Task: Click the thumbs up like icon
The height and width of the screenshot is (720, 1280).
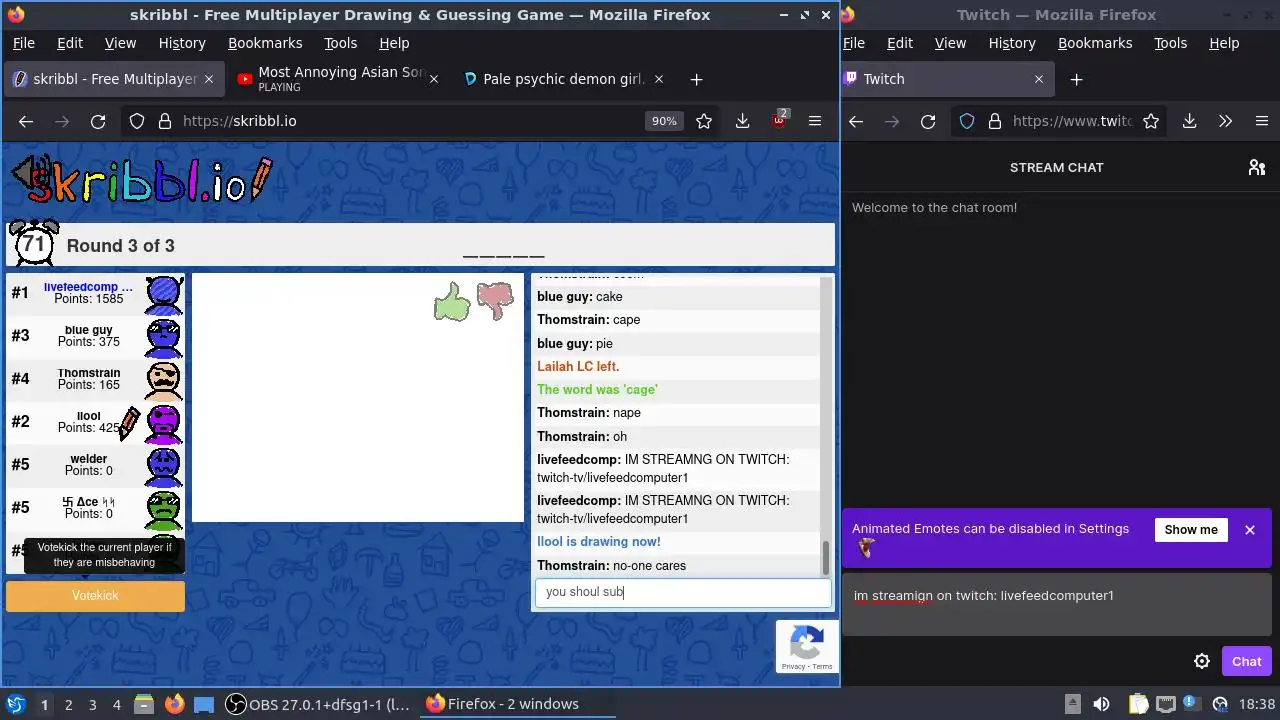Action: 452,301
